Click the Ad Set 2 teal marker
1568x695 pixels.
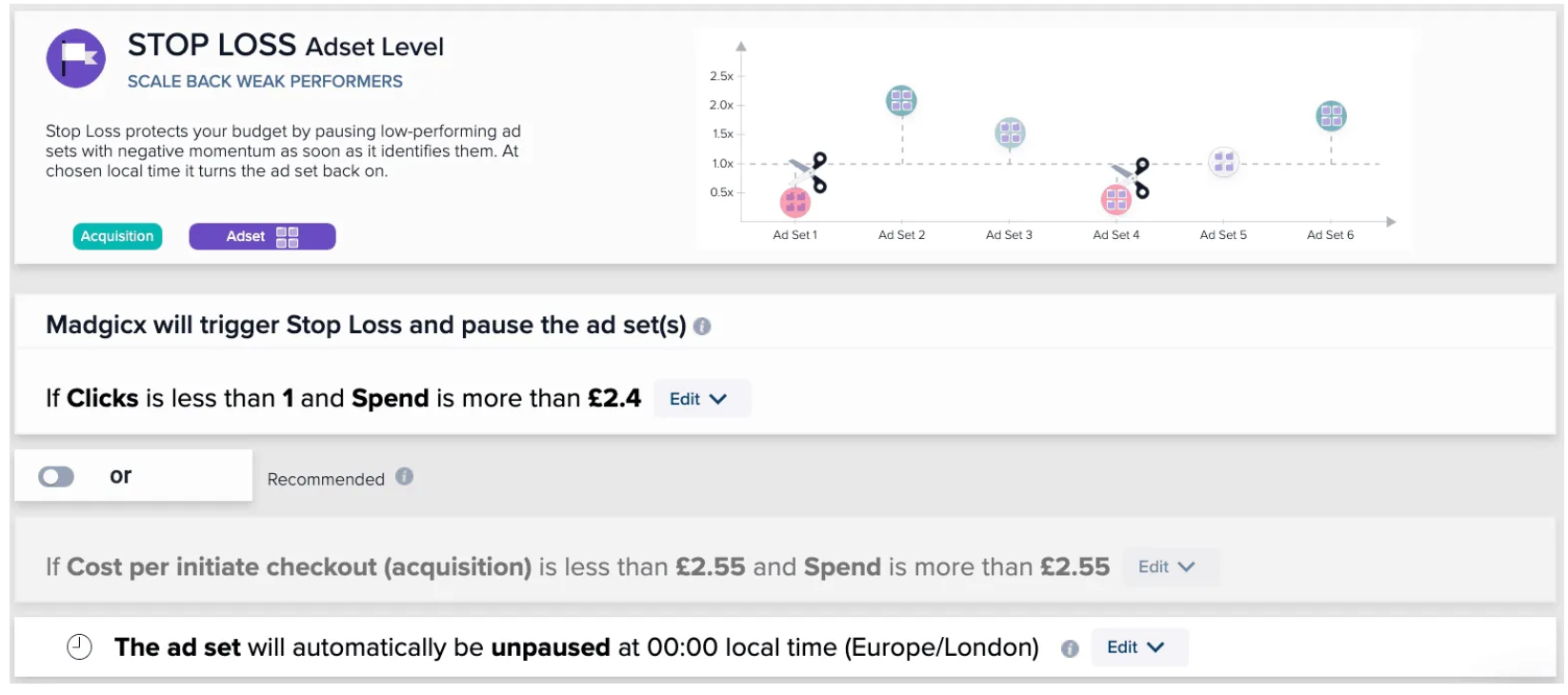click(x=901, y=100)
